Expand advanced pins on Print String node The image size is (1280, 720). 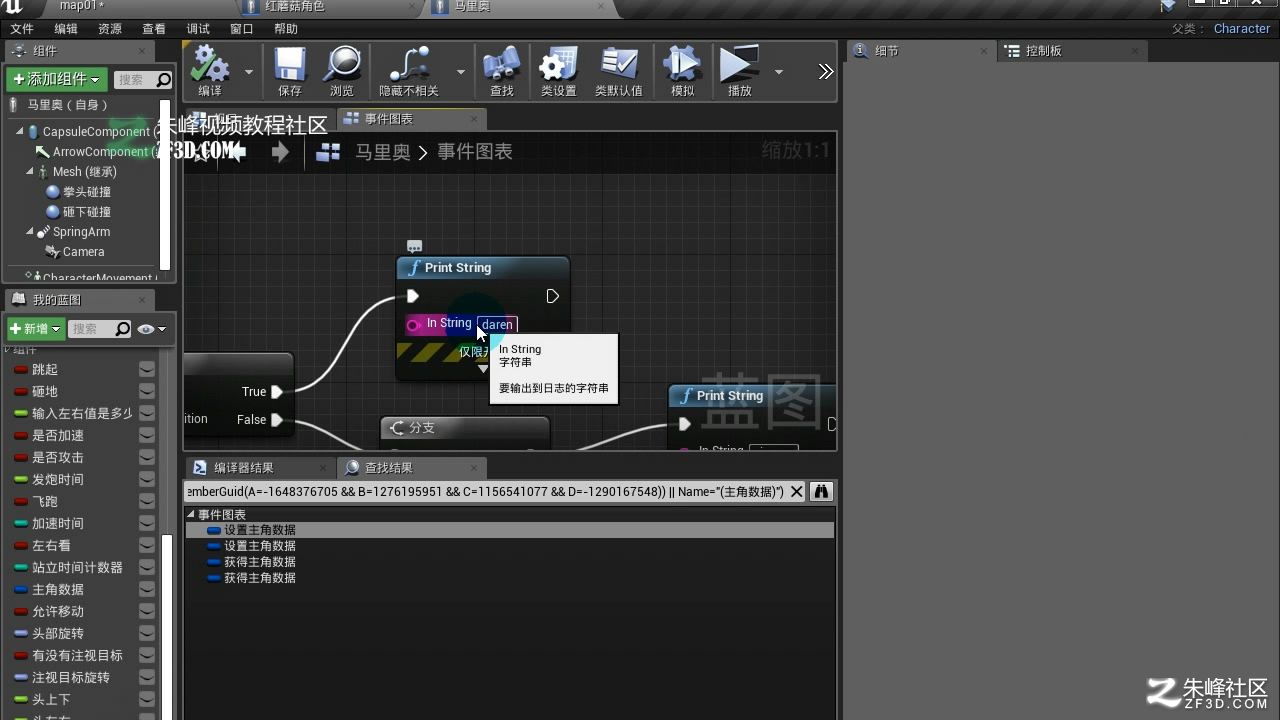coord(483,369)
